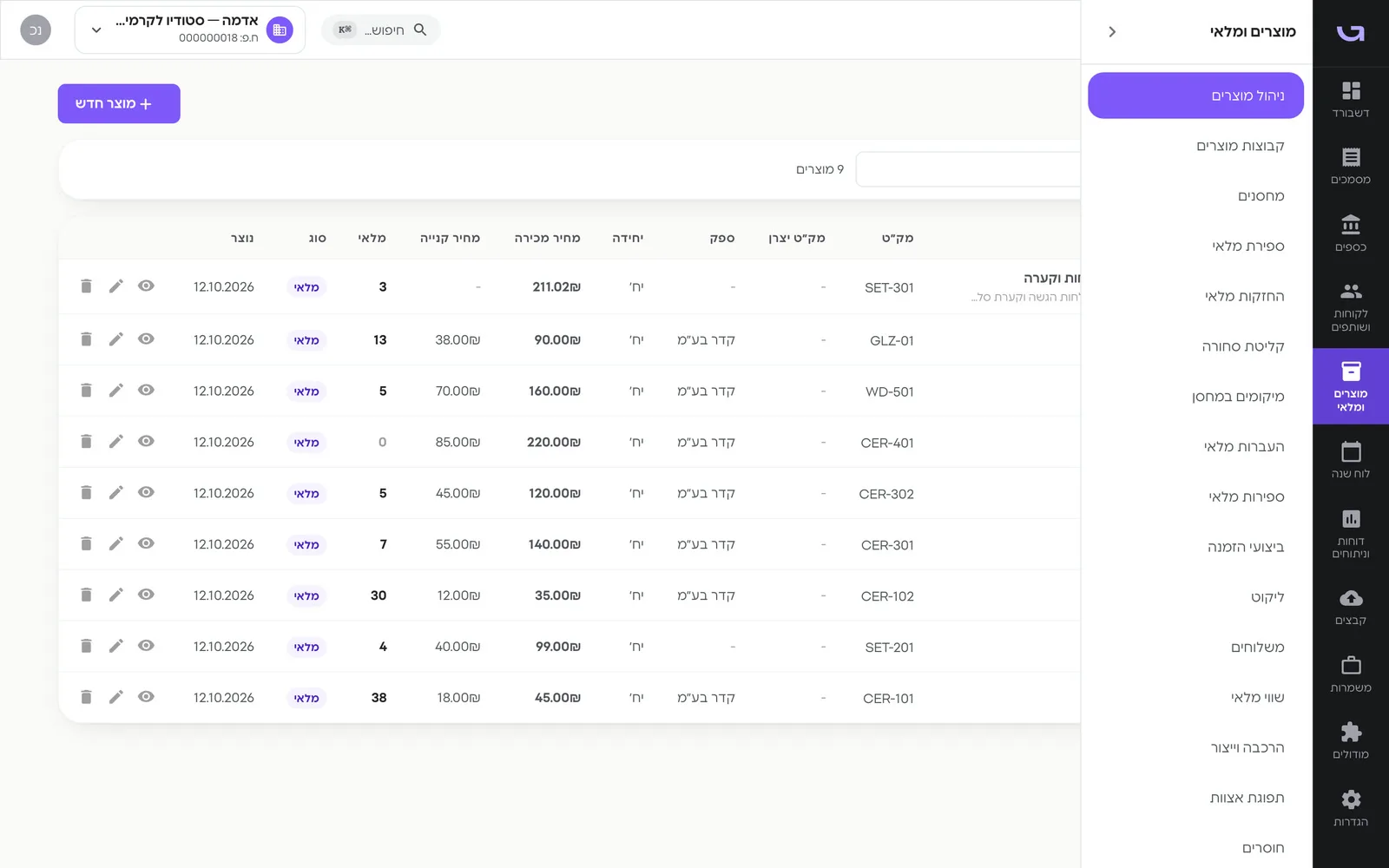Sort by מחיר מכירה column header
Image resolution: width=1389 pixels, height=868 pixels.
(x=547, y=238)
